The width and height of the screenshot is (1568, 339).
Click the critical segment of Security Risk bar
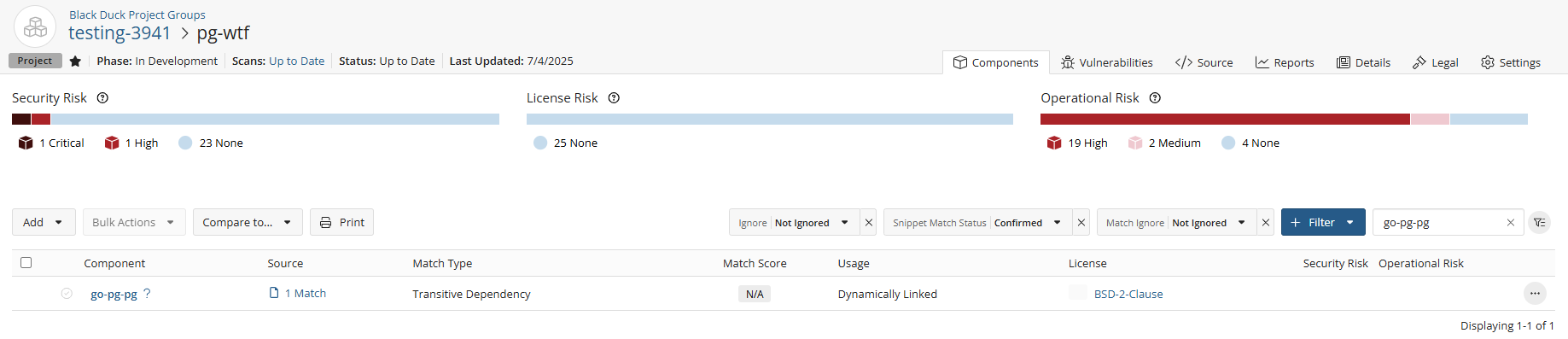21,120
